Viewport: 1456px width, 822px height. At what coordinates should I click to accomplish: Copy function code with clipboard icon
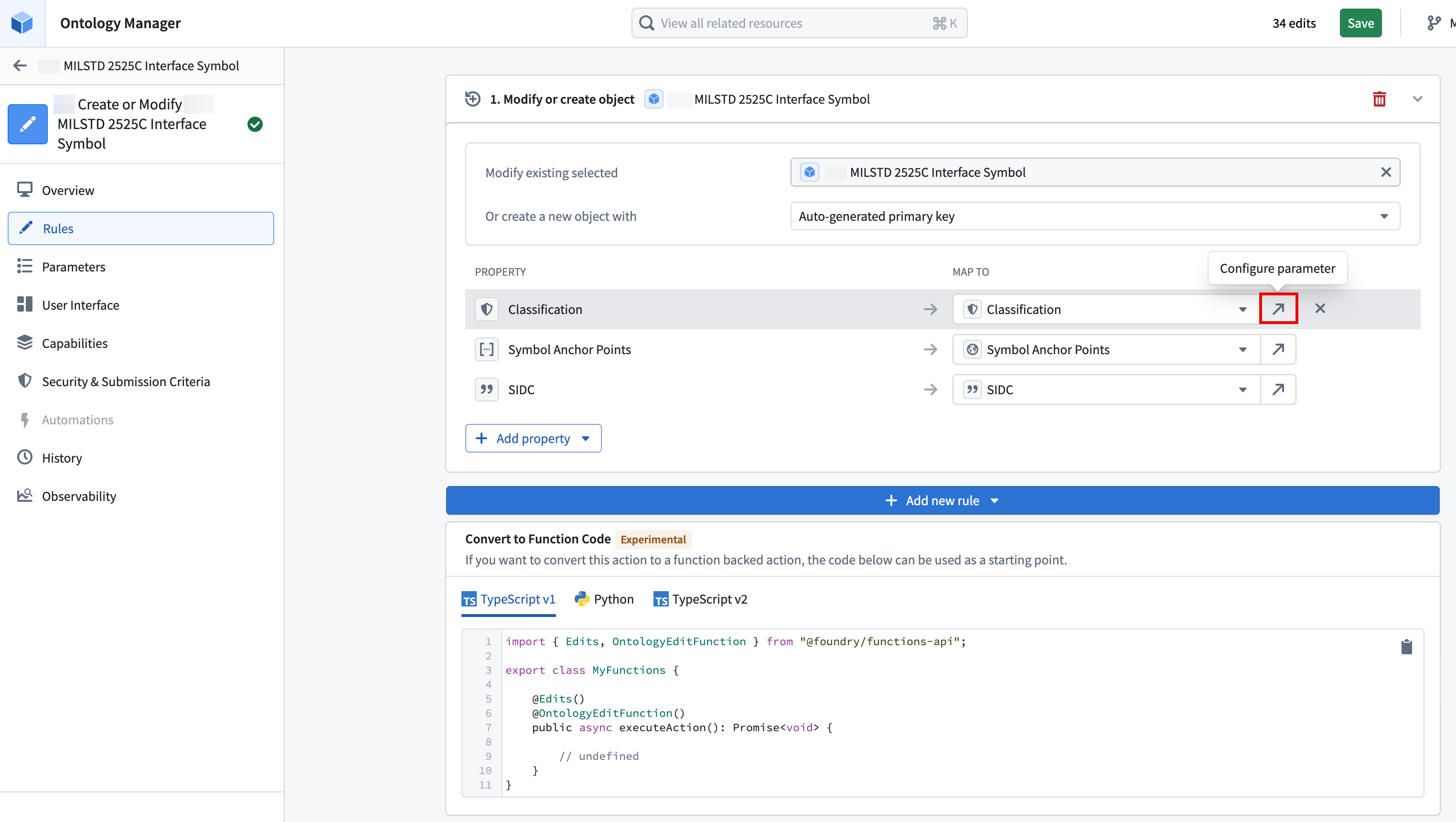tap(1407, 647)
